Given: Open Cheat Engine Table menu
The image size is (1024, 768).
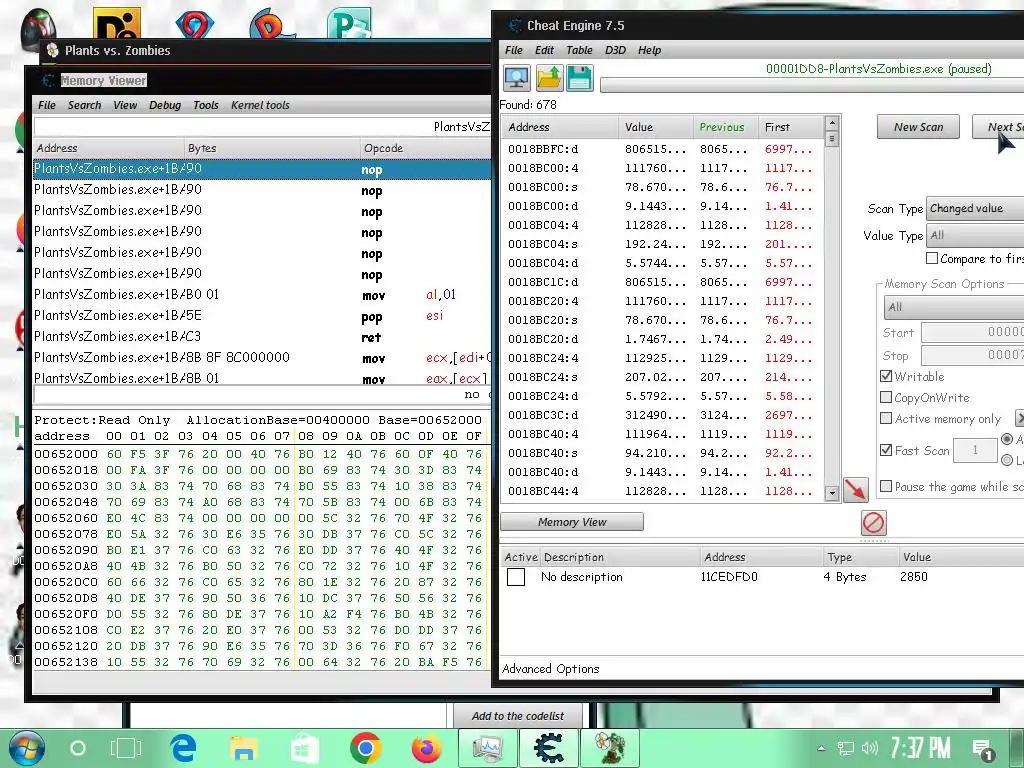Looking at the screenshot, I should [579, 50].
